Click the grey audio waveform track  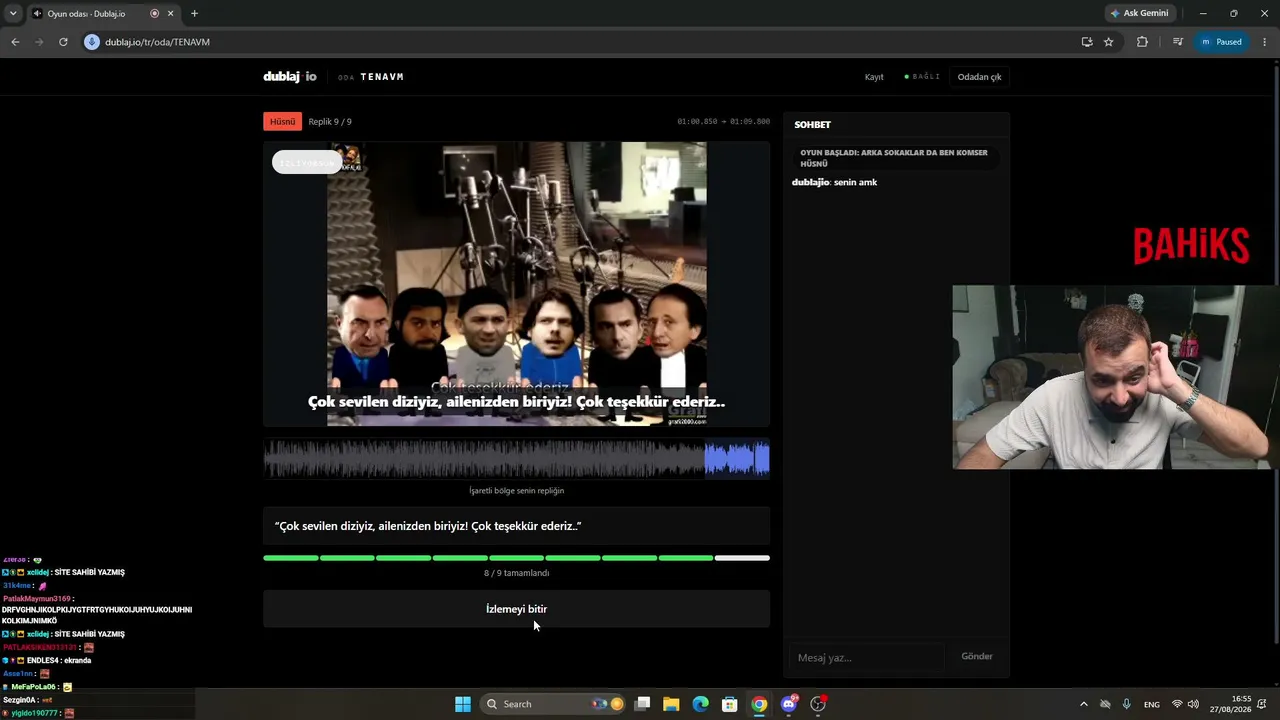tap(484, 459)
